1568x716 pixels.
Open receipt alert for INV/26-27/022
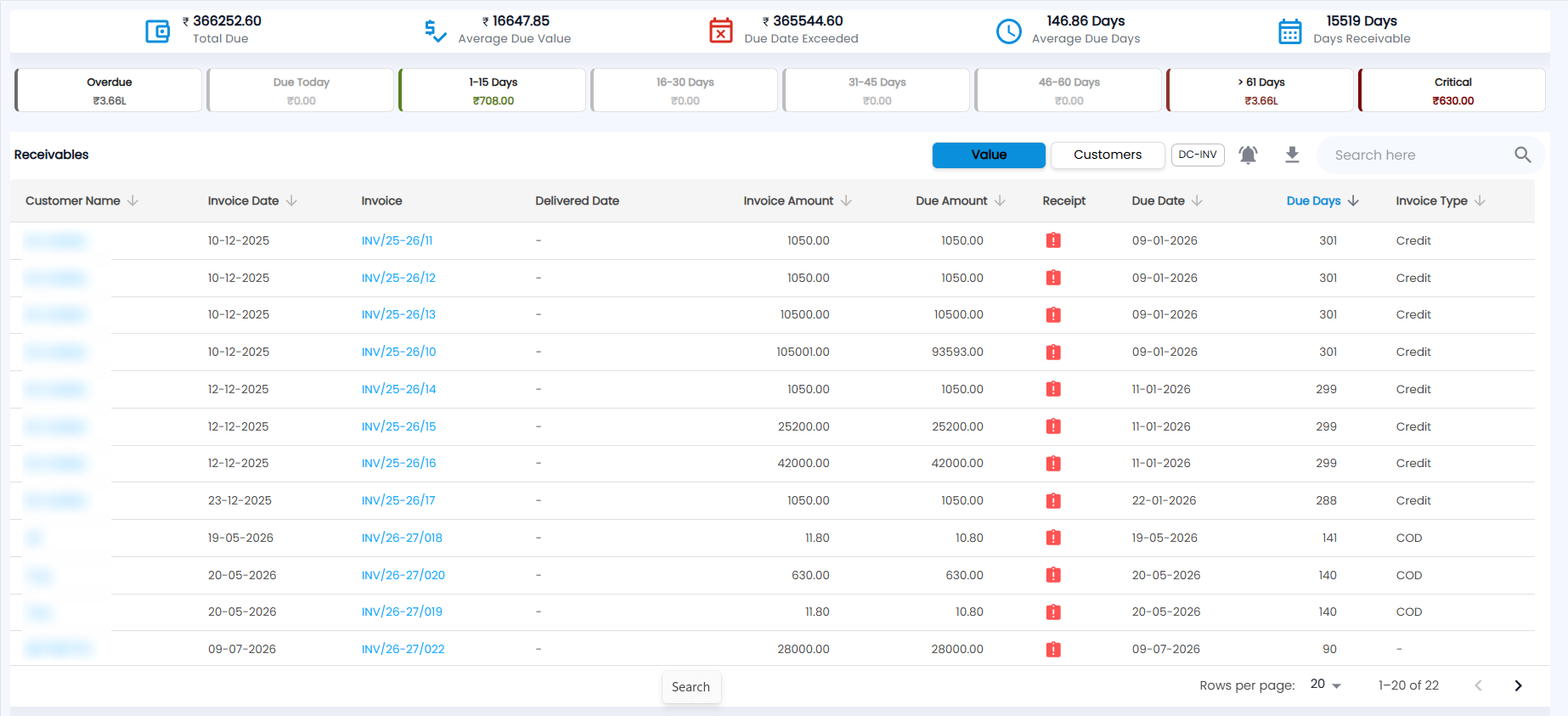[x=1053, y=649]
